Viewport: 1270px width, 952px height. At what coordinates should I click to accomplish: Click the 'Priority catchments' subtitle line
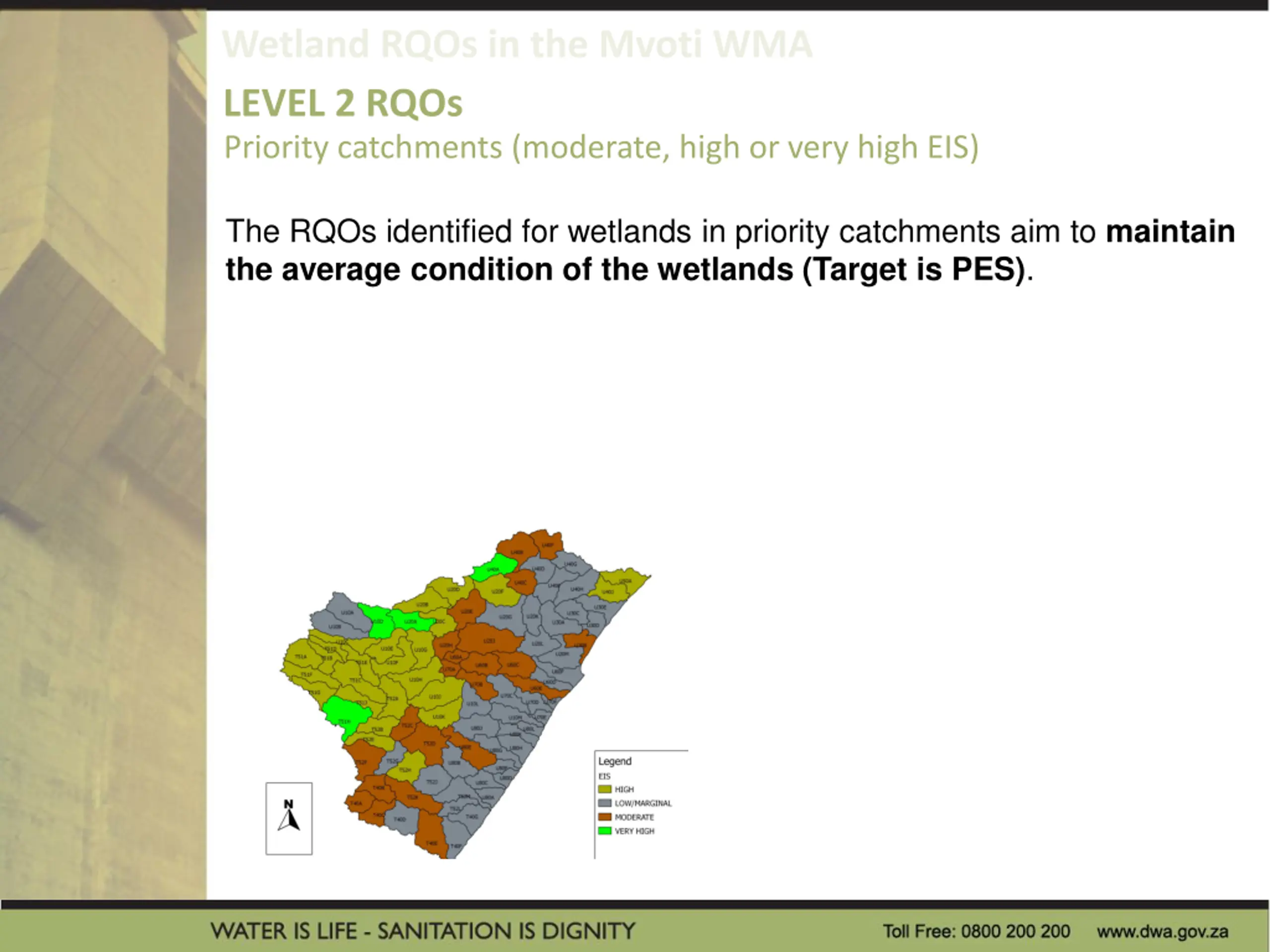(x=601, y=148)
